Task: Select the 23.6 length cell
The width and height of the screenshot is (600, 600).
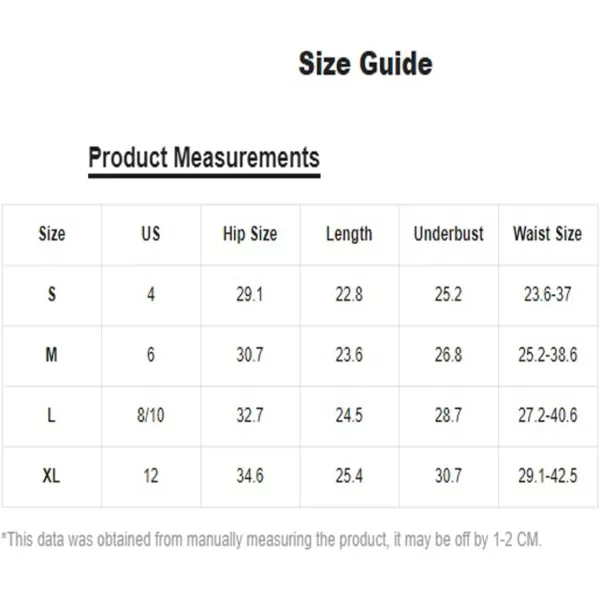Action: (x=349, y=355)
